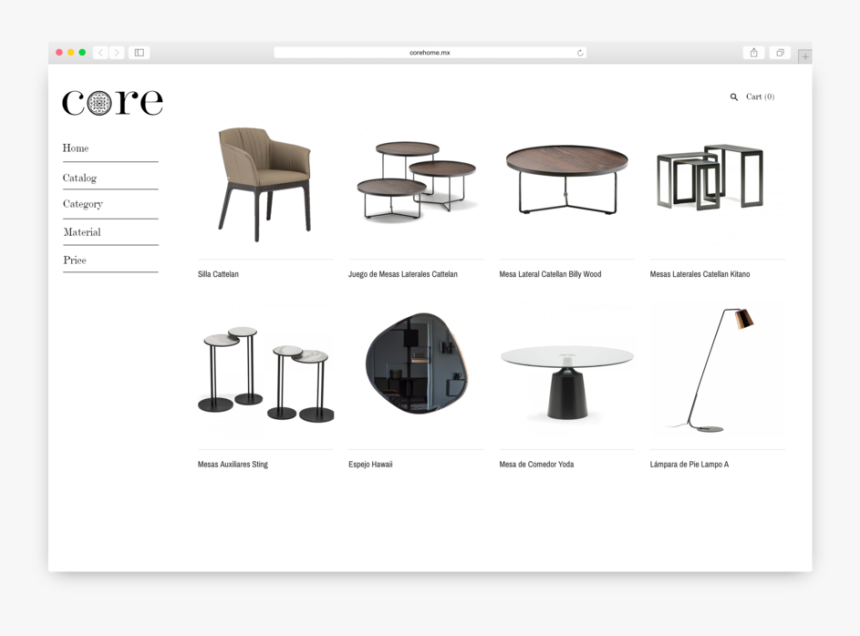
Task: Select Home in the left navigation
Action: click(x=74, y=148)
